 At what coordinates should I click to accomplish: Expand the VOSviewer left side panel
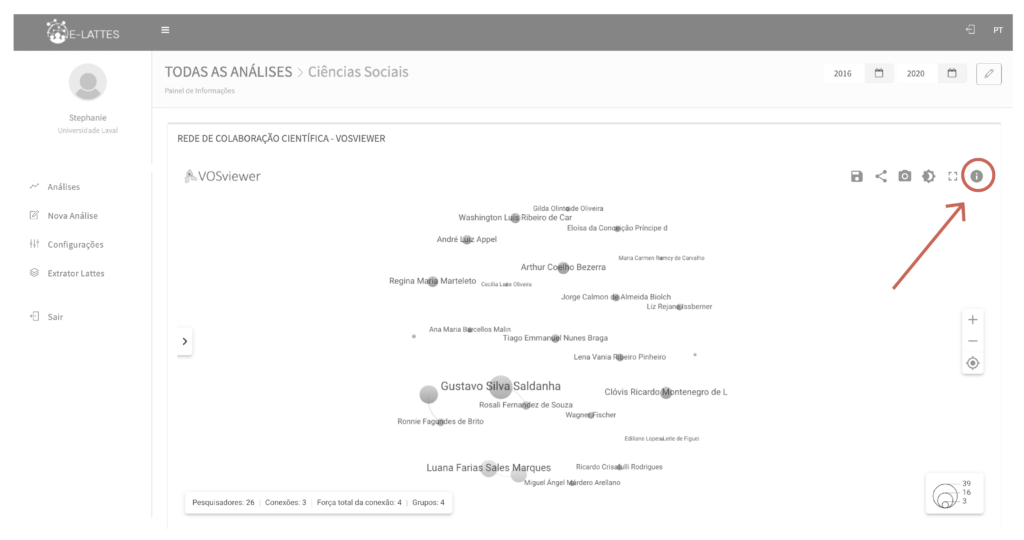coord(184,341)
